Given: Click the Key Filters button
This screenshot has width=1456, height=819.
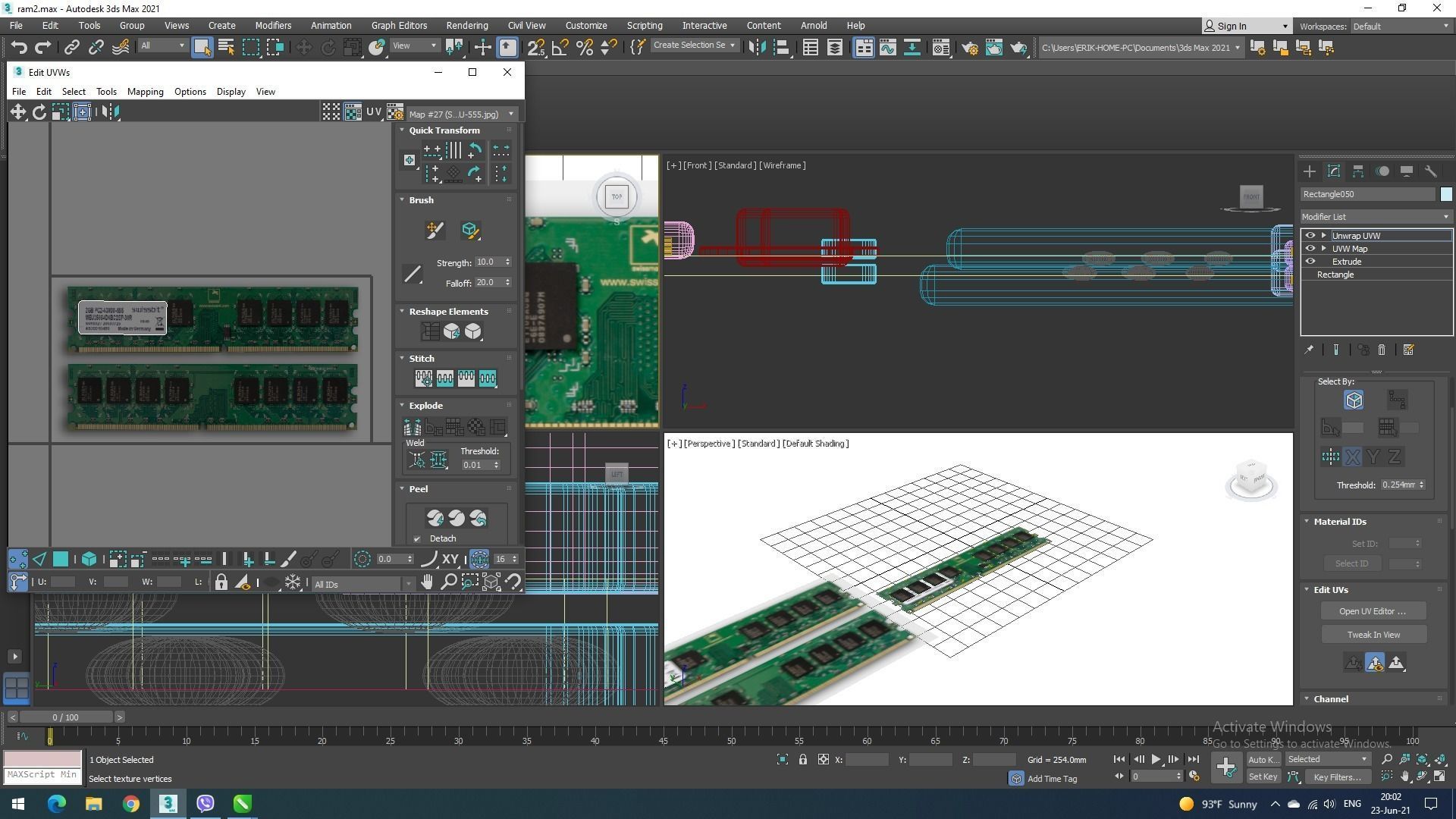Looking at the screenshot, I should coord(1337,777).
